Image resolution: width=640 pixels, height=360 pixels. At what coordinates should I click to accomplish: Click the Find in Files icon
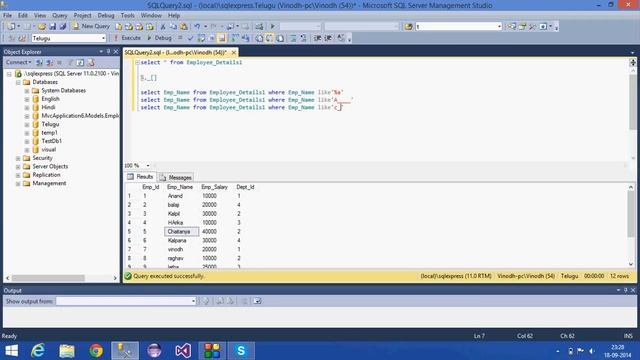(409, 27)
